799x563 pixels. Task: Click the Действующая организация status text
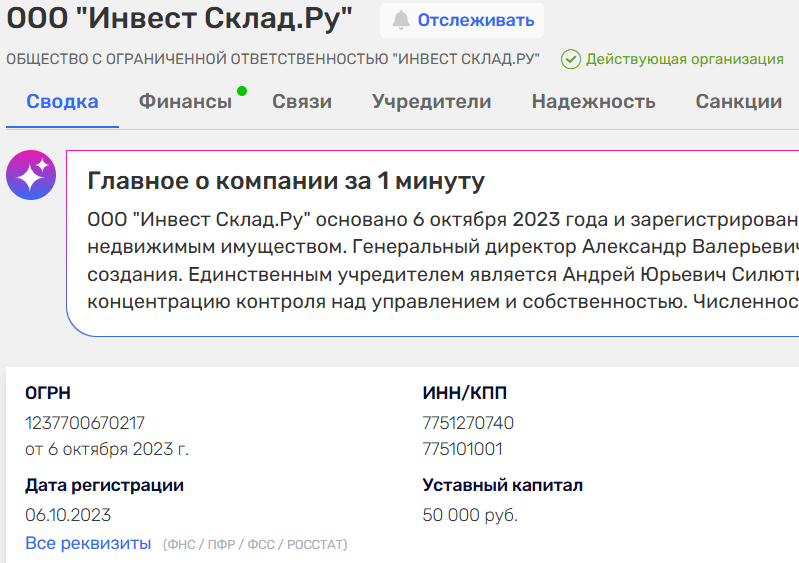click(684, 59)
